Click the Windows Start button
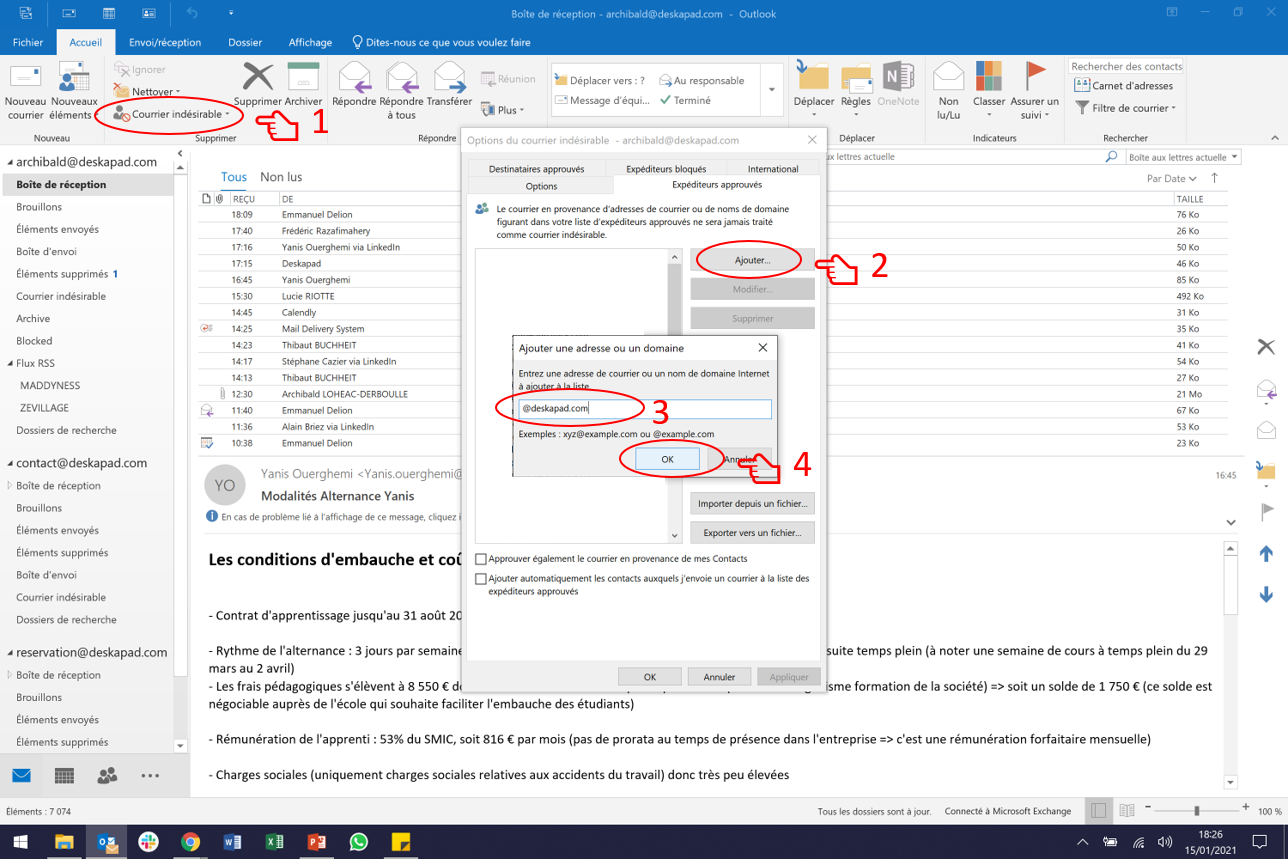This screenshot has width=1288, height=859. [20, 842]
